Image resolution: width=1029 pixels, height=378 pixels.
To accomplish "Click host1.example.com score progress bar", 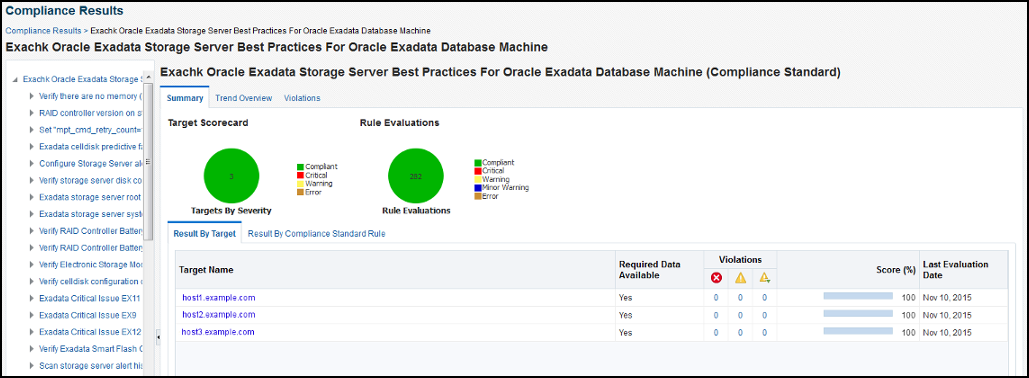I will [858, 297].
